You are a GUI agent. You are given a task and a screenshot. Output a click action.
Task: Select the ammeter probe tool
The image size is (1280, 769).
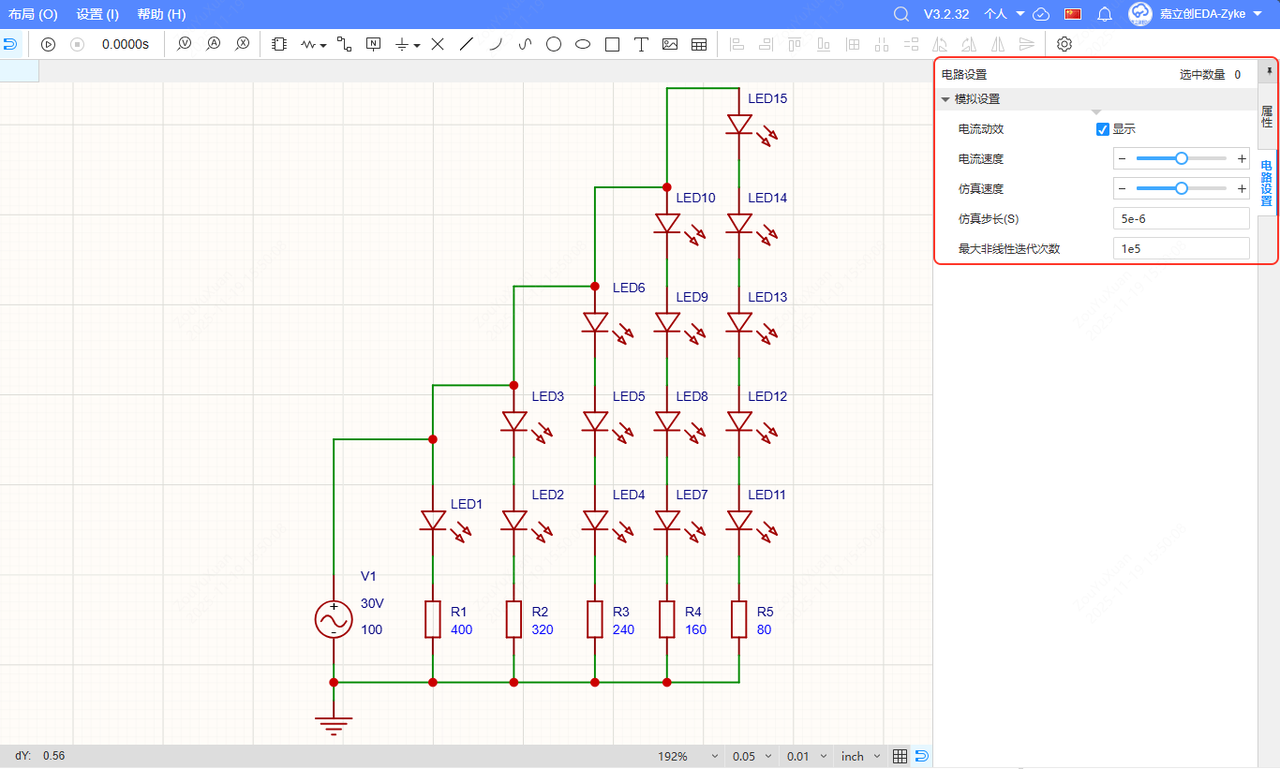pyautogui.click(x=213, y=44)
